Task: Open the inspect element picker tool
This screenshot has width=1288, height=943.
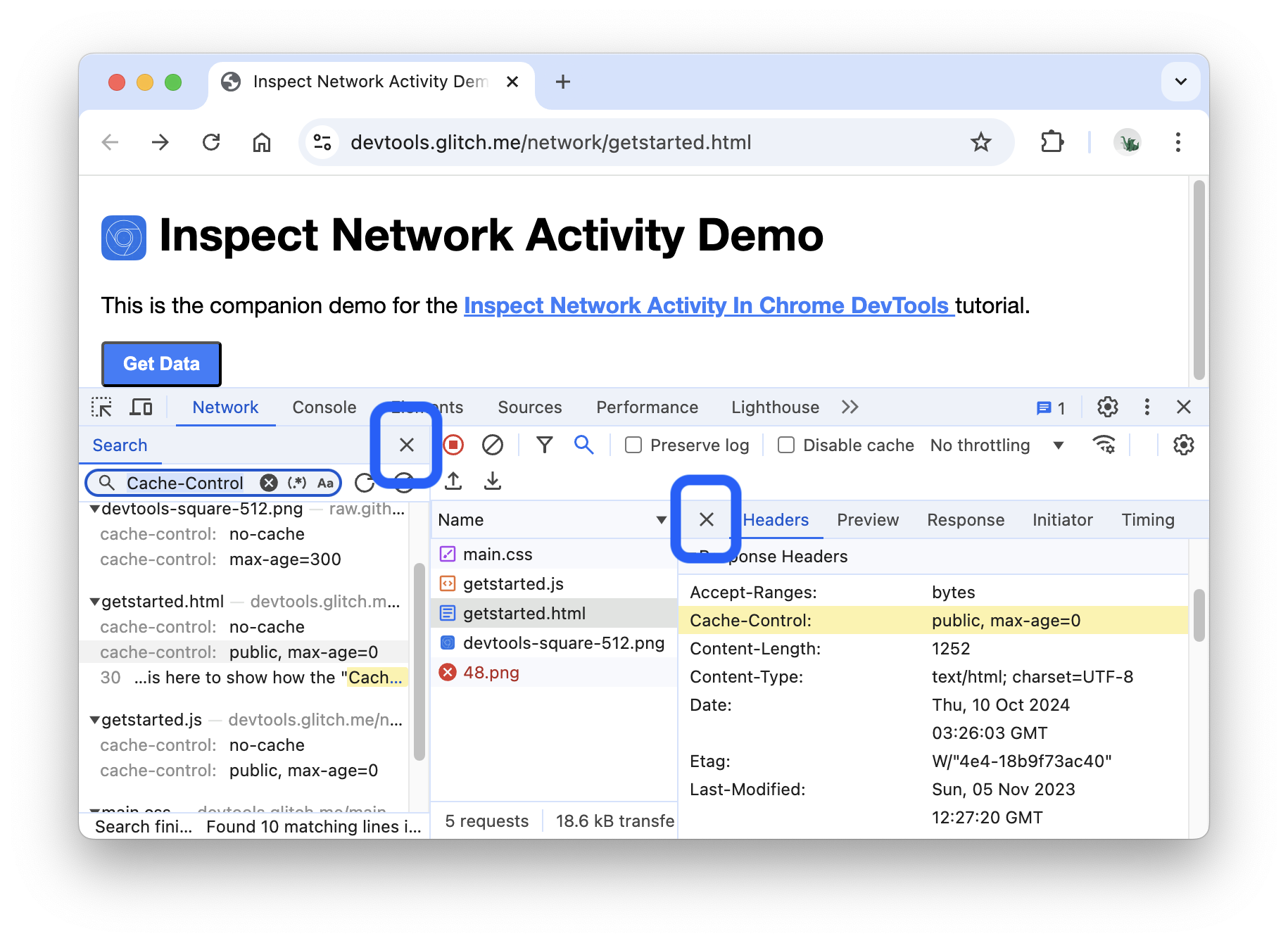Action: pos(101,407)
